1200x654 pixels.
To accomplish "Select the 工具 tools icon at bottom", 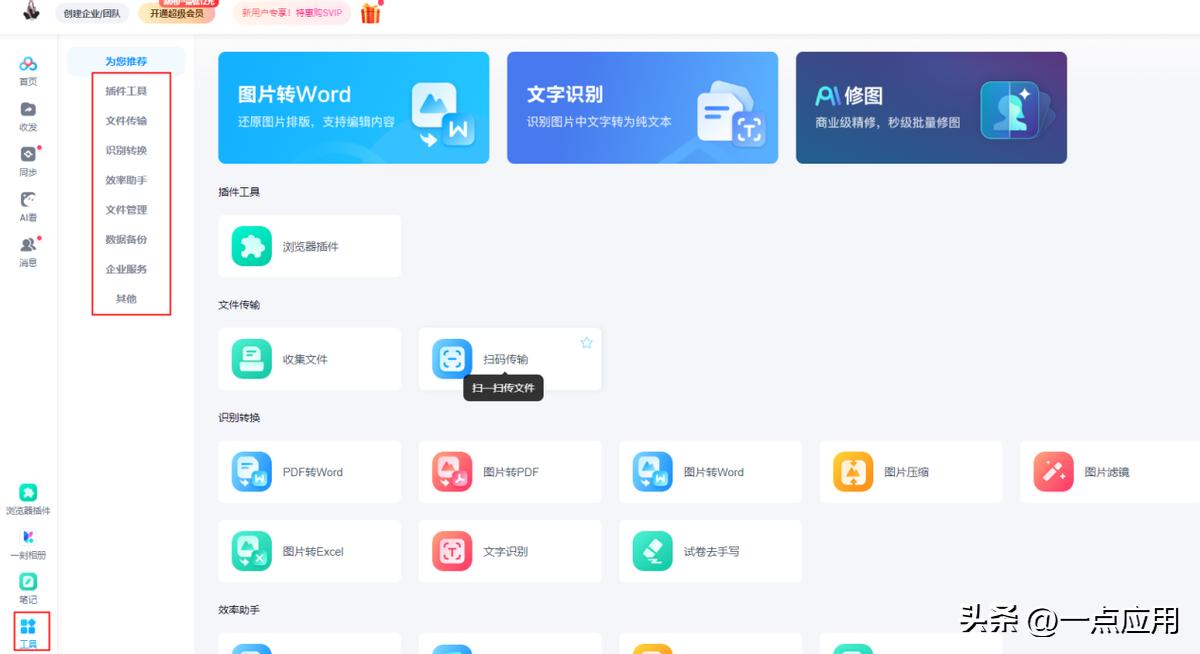I will point(28,628).
